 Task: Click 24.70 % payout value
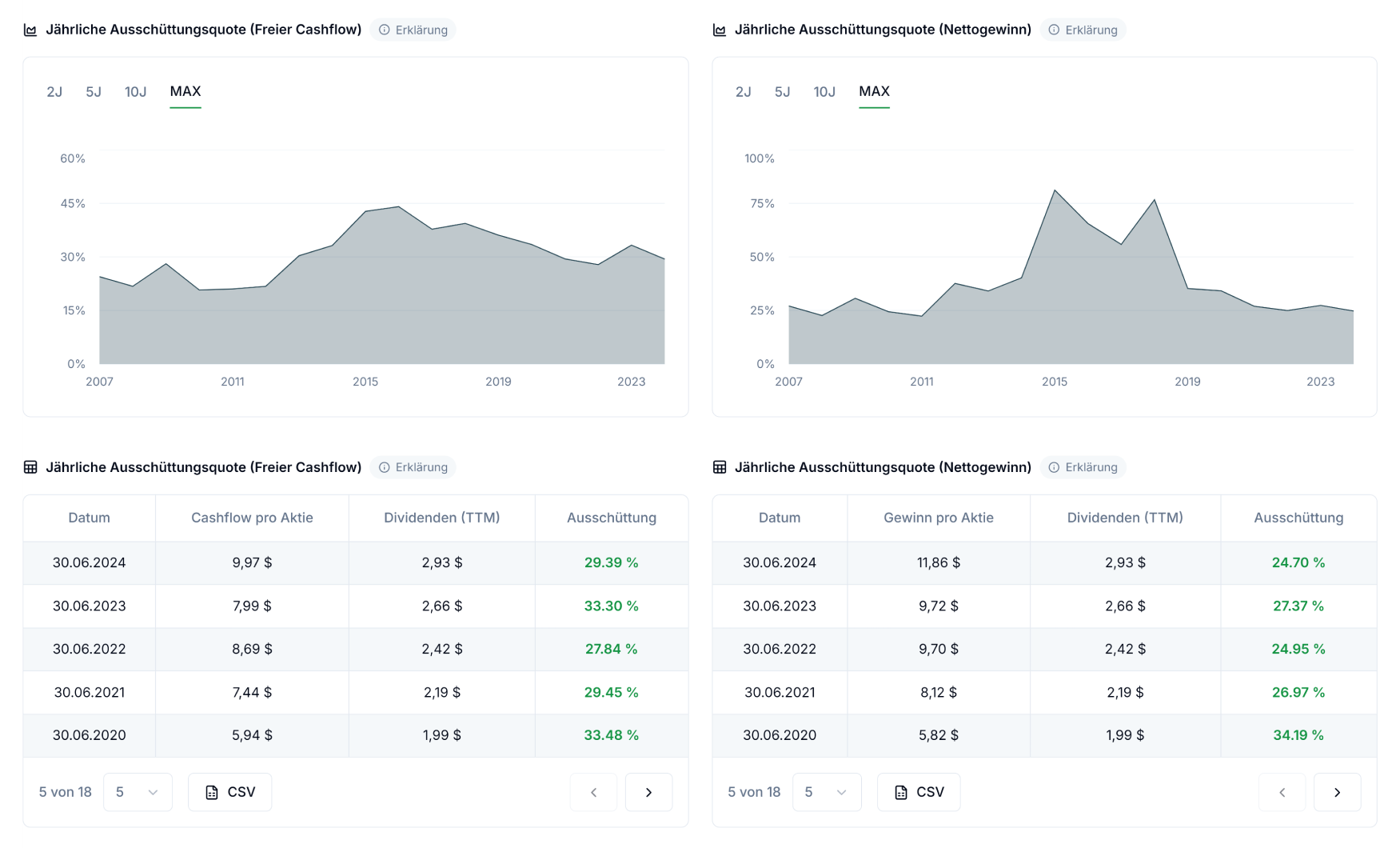tap(1298, 562)
